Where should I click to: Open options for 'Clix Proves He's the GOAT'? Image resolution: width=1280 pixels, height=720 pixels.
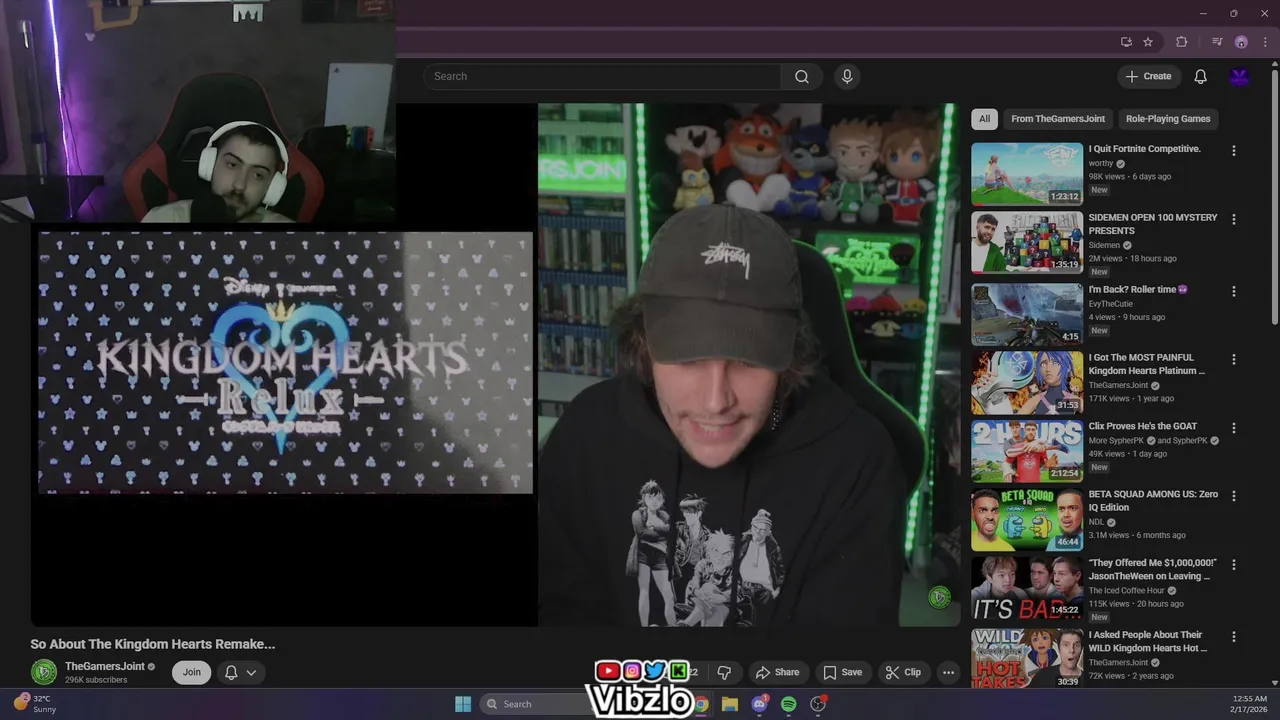(1233, 427)
